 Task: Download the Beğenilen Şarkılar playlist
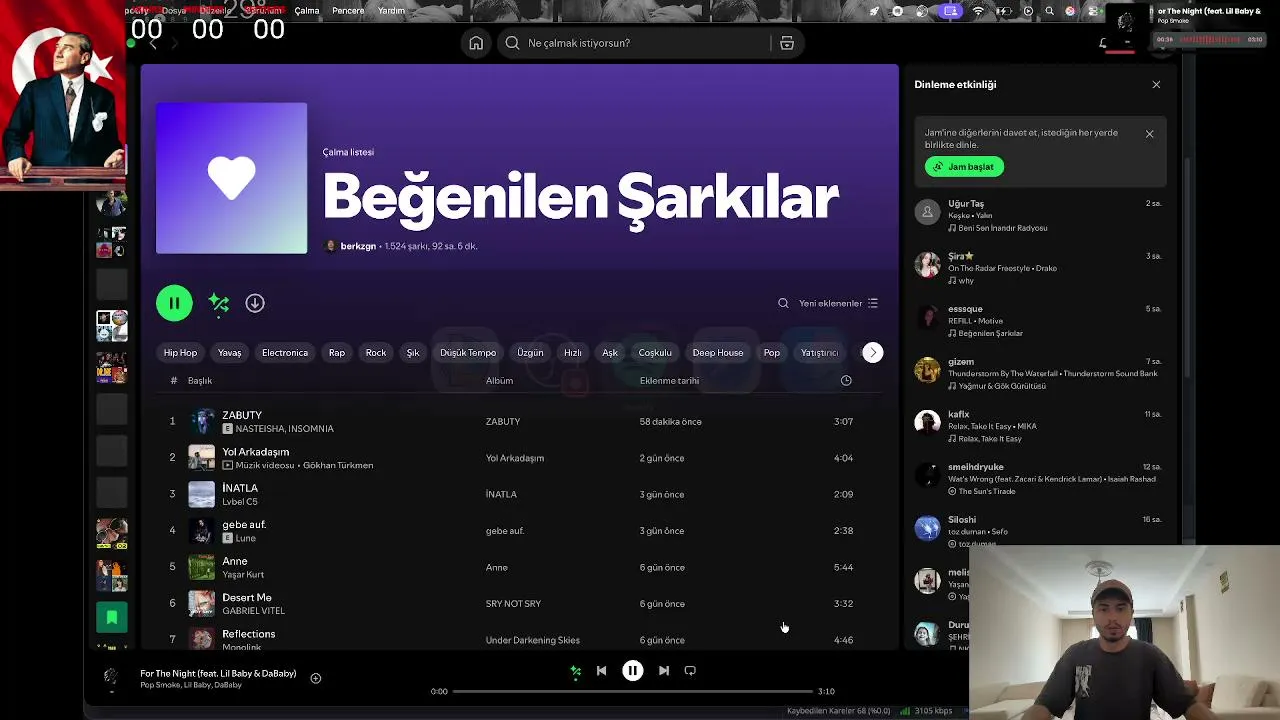(x=255, y=303)
